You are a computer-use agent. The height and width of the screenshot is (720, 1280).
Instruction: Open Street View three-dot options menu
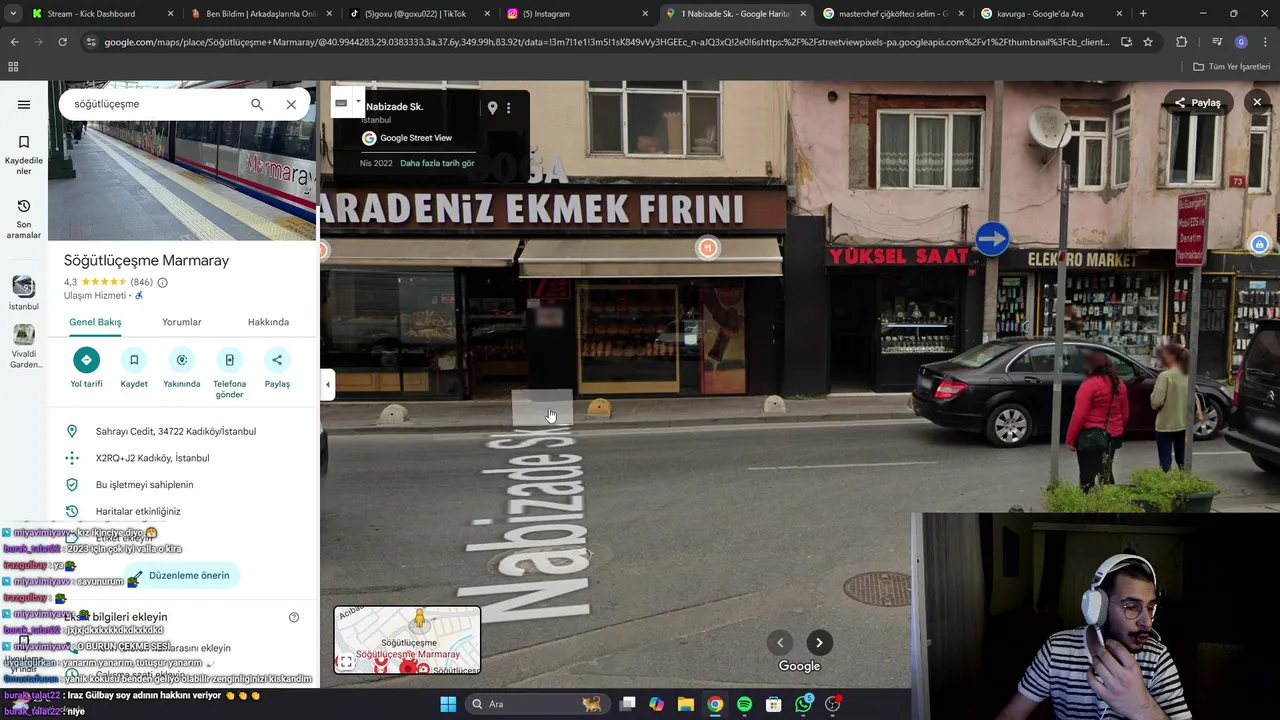click(x=508, y=107)
